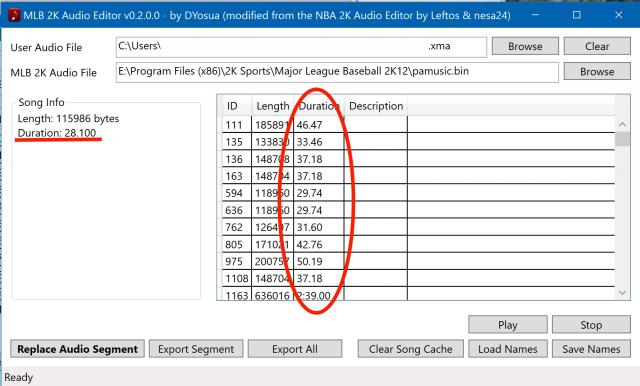The image size is (640, 386).
Task: Save Names to file
Action: pyautogui.click(x=591, y=349)
